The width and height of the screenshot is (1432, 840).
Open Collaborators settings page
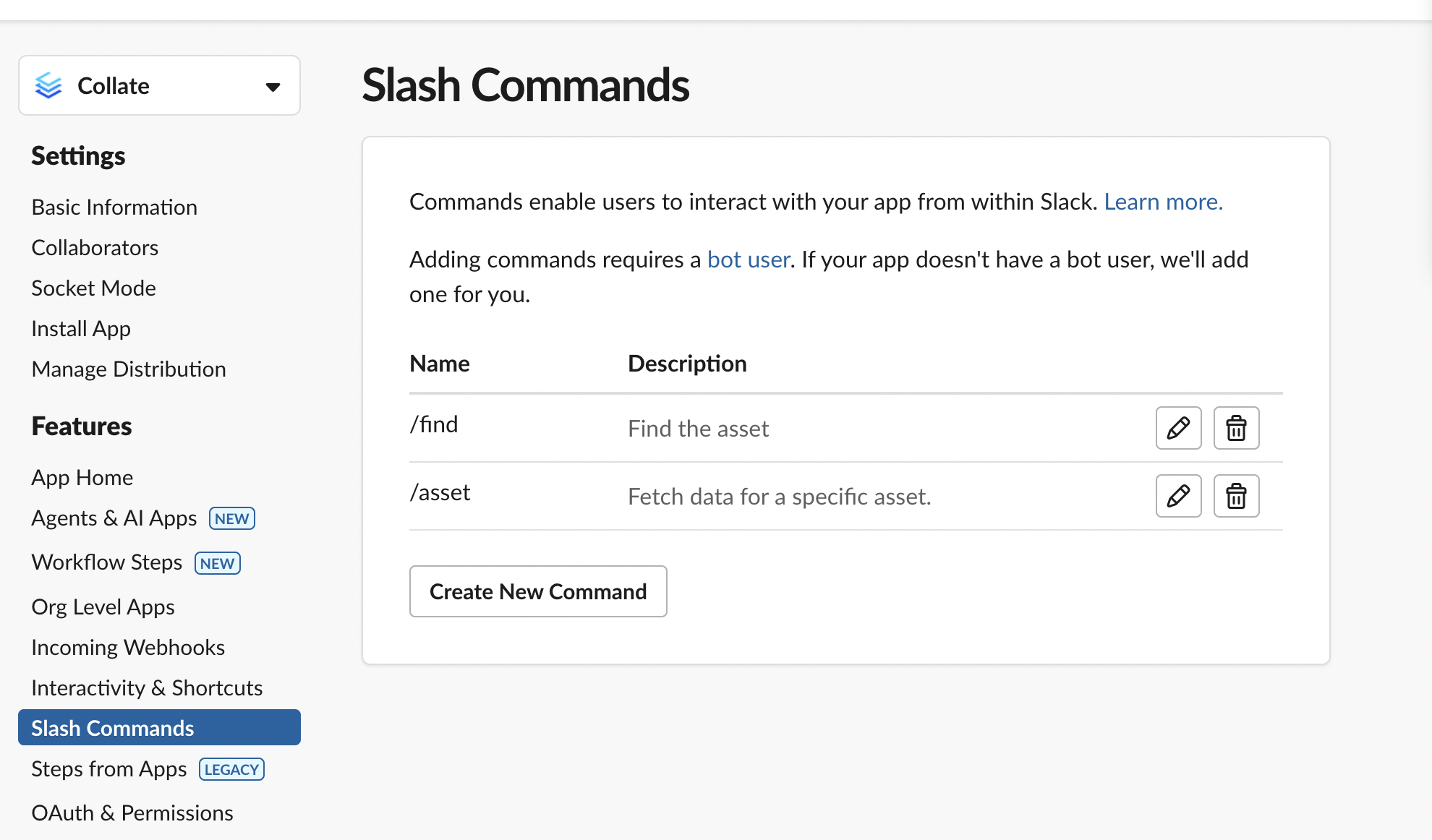95,248
